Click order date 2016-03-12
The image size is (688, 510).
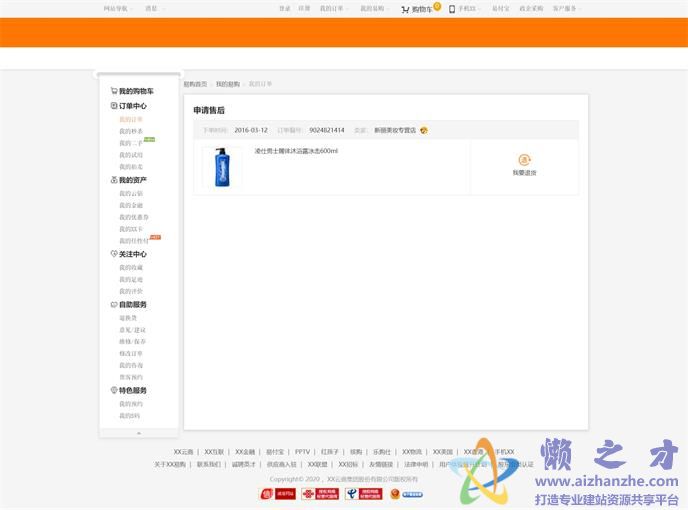point(251,130)
